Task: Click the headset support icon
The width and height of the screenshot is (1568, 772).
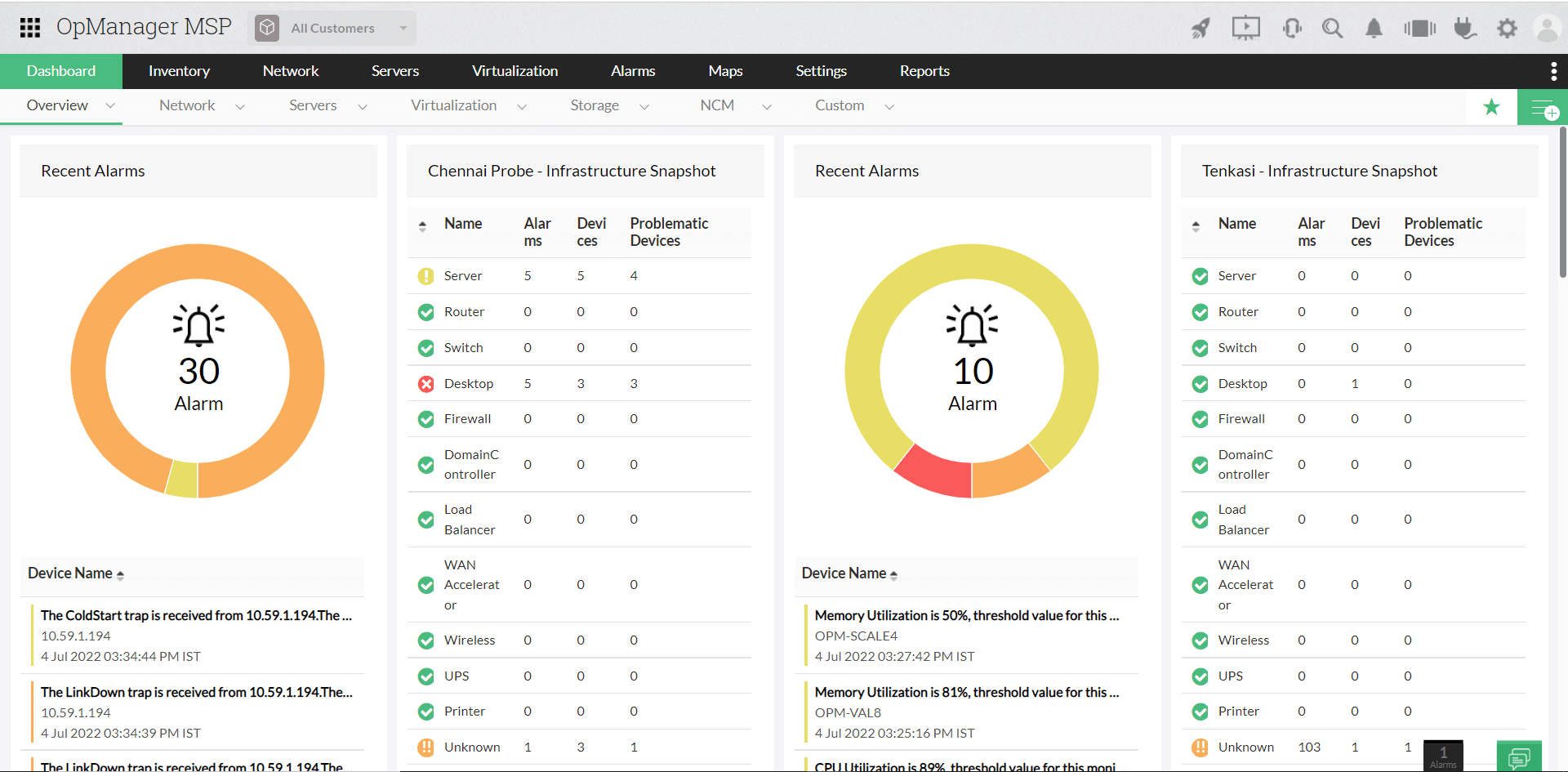Action: (x=1292, y=29)
